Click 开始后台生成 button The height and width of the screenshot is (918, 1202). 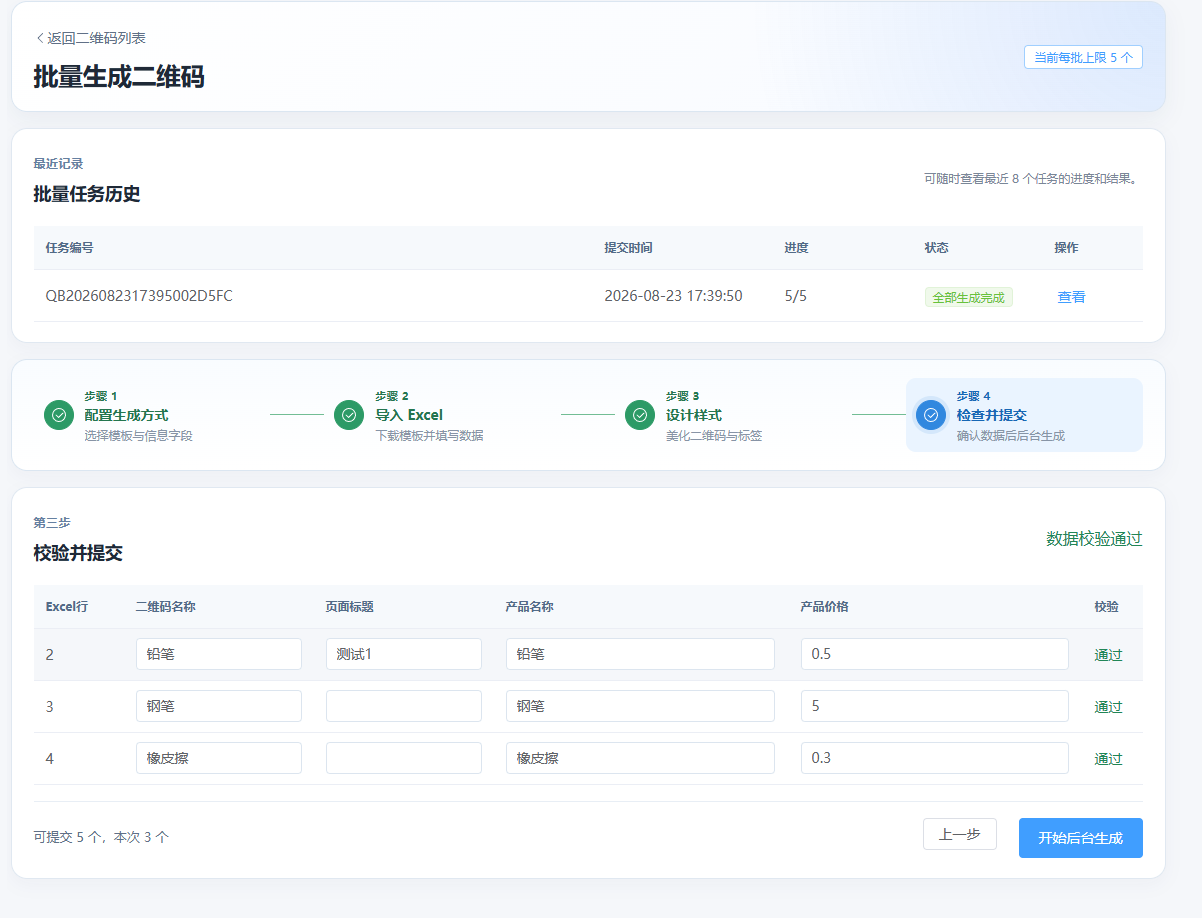pos(1081,838)
